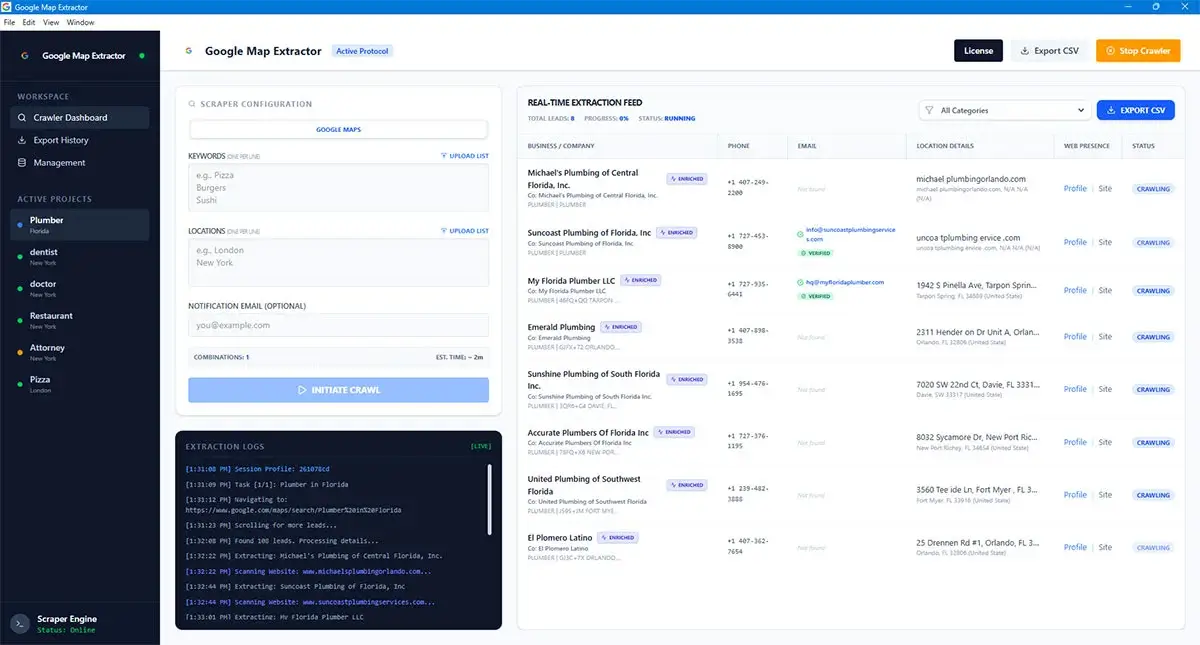Open the Edit menu
The width and height of the screenshot is (1200, 645).
click(29, 22)
